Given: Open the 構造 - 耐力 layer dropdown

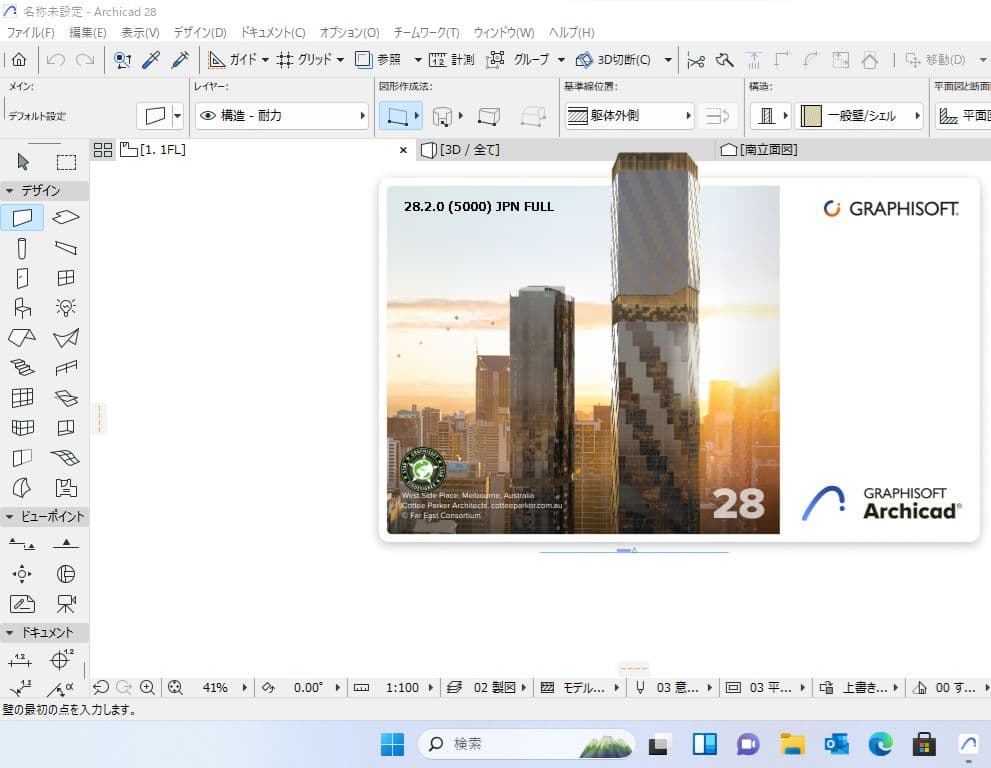Looking at the screenshot, I should coord(282,116).
